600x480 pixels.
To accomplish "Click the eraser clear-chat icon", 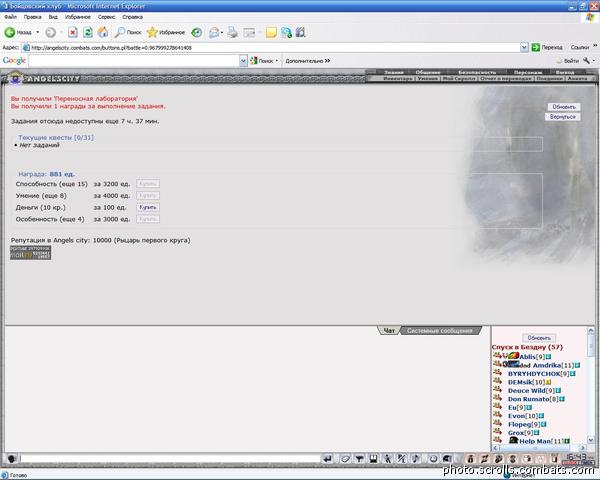I will click(x=345, y=458).
